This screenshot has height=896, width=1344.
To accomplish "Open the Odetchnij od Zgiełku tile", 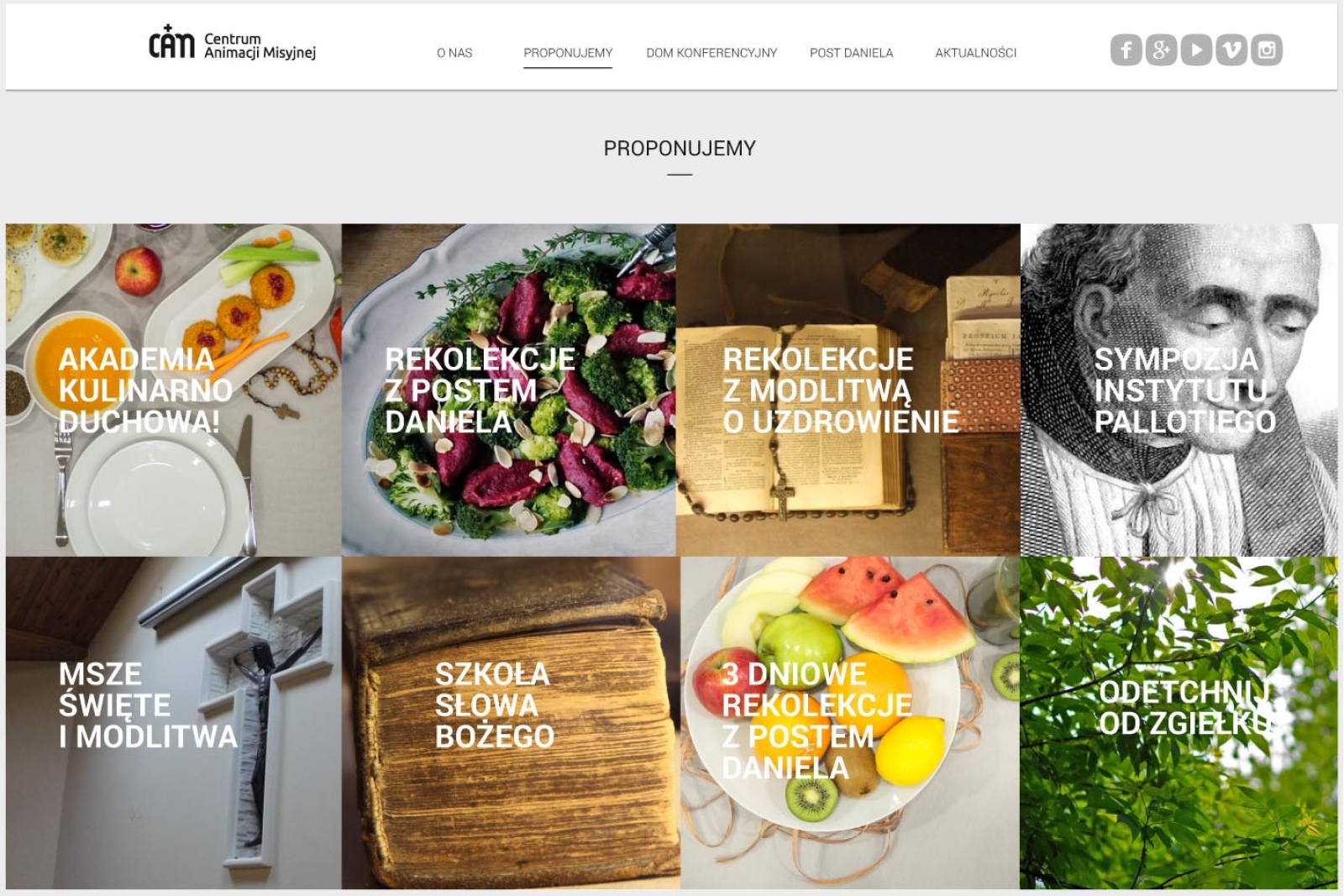I will (1179, 722).
